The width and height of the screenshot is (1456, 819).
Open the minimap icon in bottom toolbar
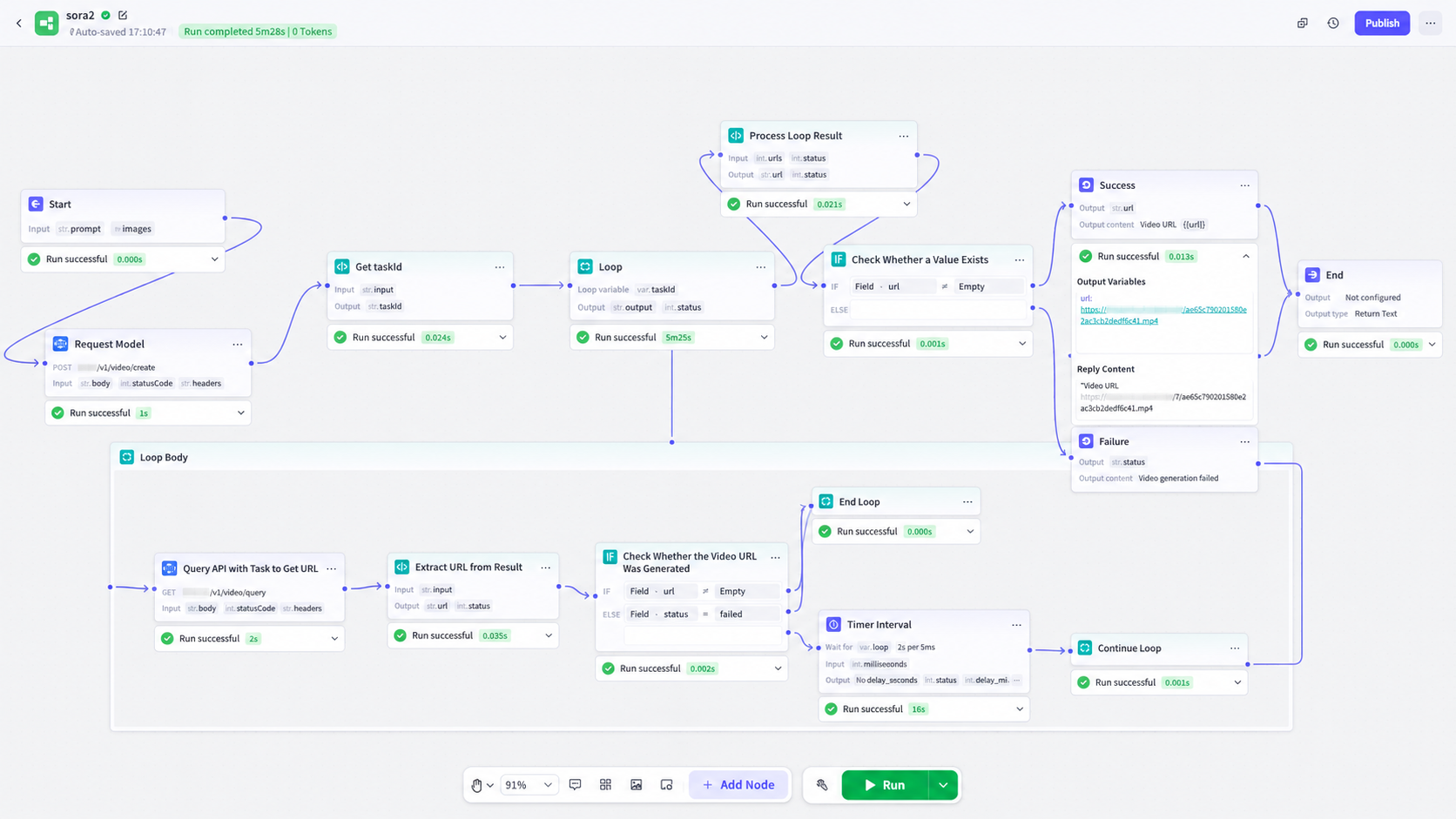point(666,785)
